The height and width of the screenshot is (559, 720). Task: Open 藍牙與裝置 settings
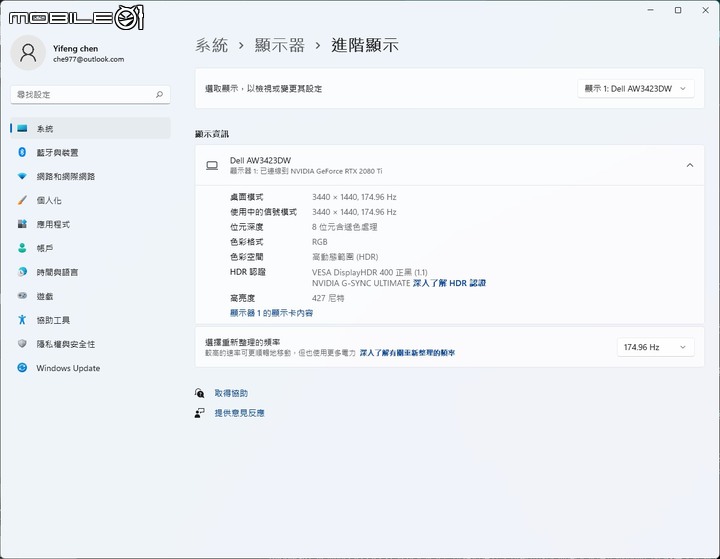[x=90, y=152]
